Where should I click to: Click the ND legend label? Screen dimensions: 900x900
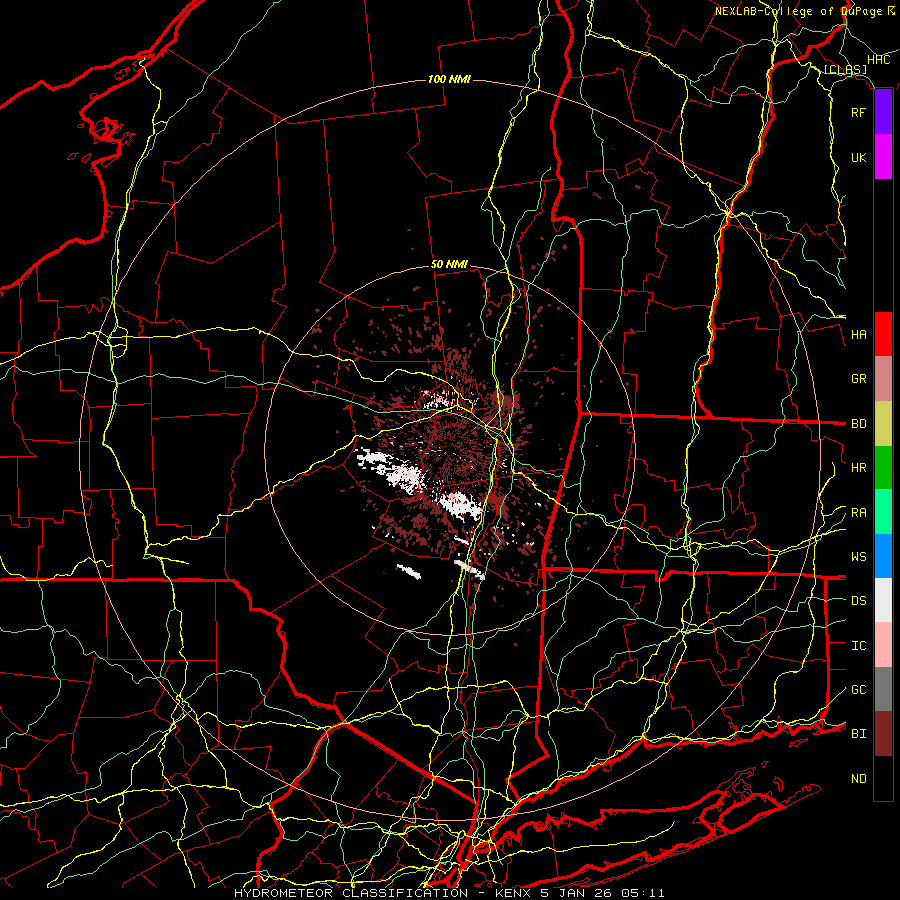(x=859, y=779)
